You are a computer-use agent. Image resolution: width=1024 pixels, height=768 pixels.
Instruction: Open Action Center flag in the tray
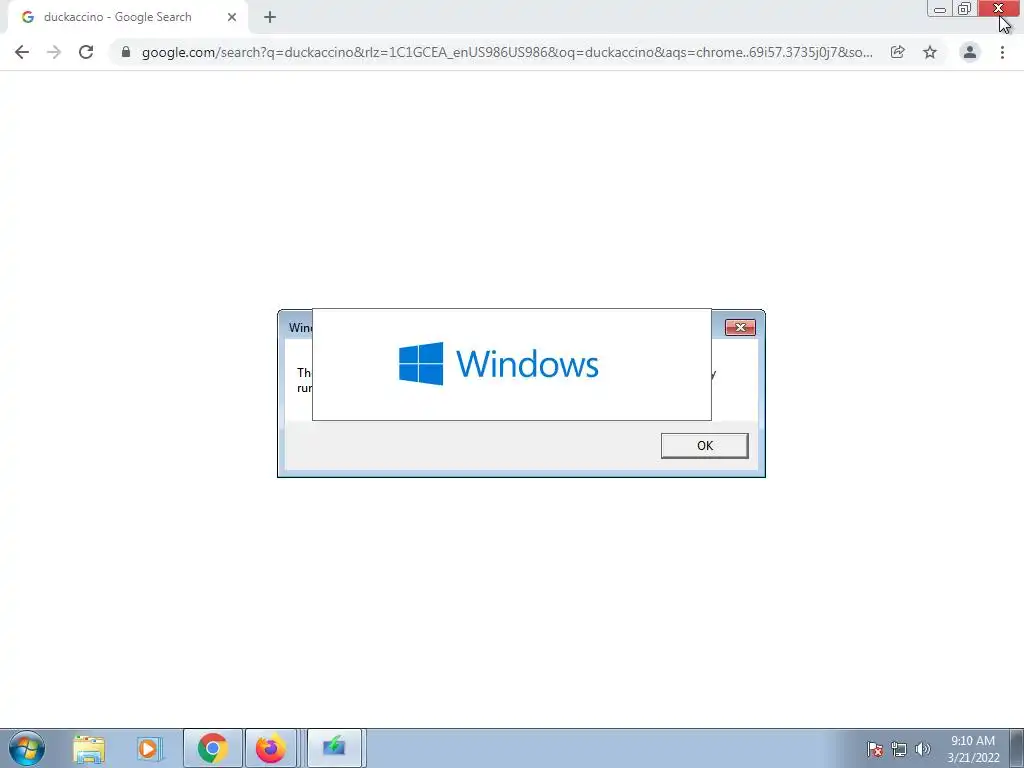click(x=875, y=749)
